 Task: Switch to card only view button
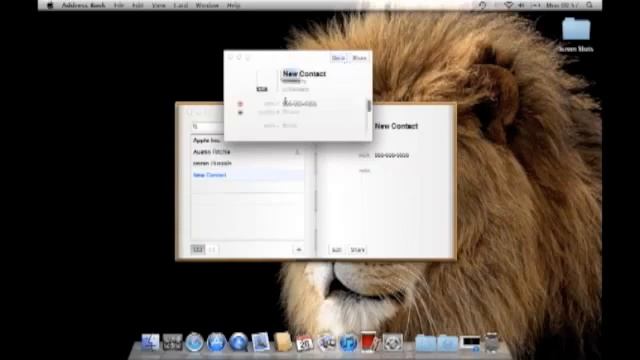[212, 249]
